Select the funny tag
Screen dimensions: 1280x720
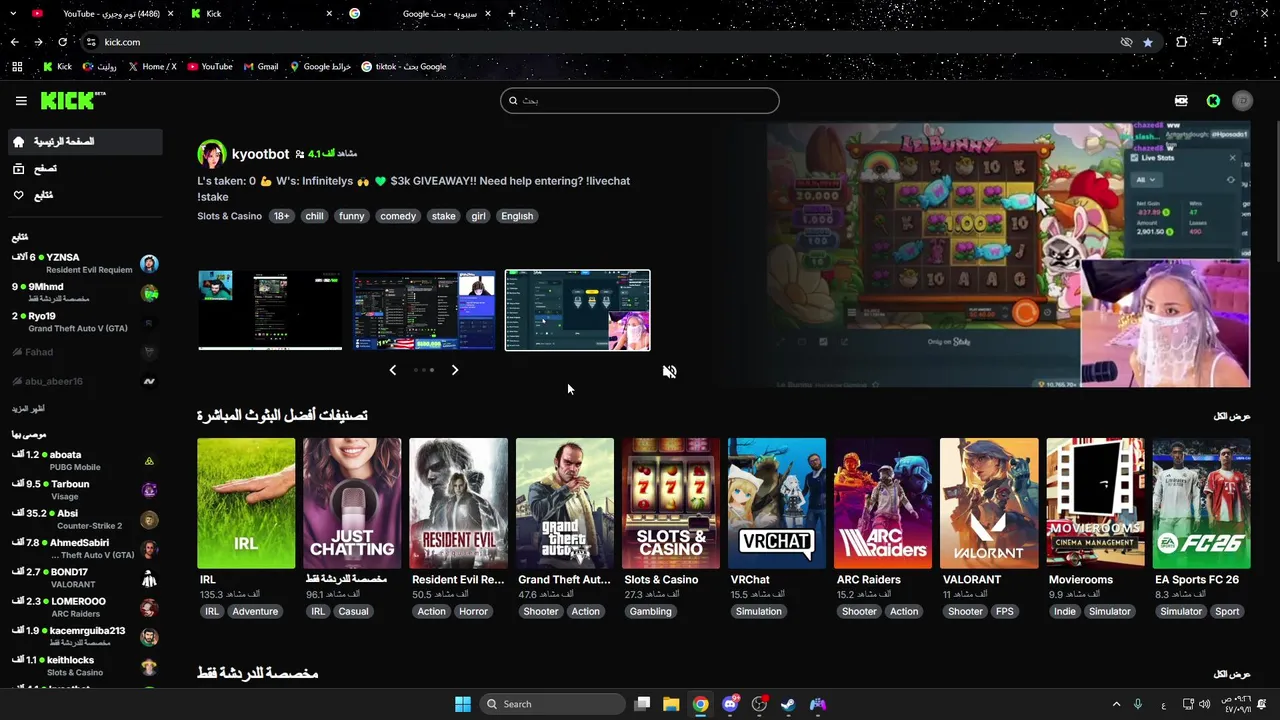coord(351,216)
